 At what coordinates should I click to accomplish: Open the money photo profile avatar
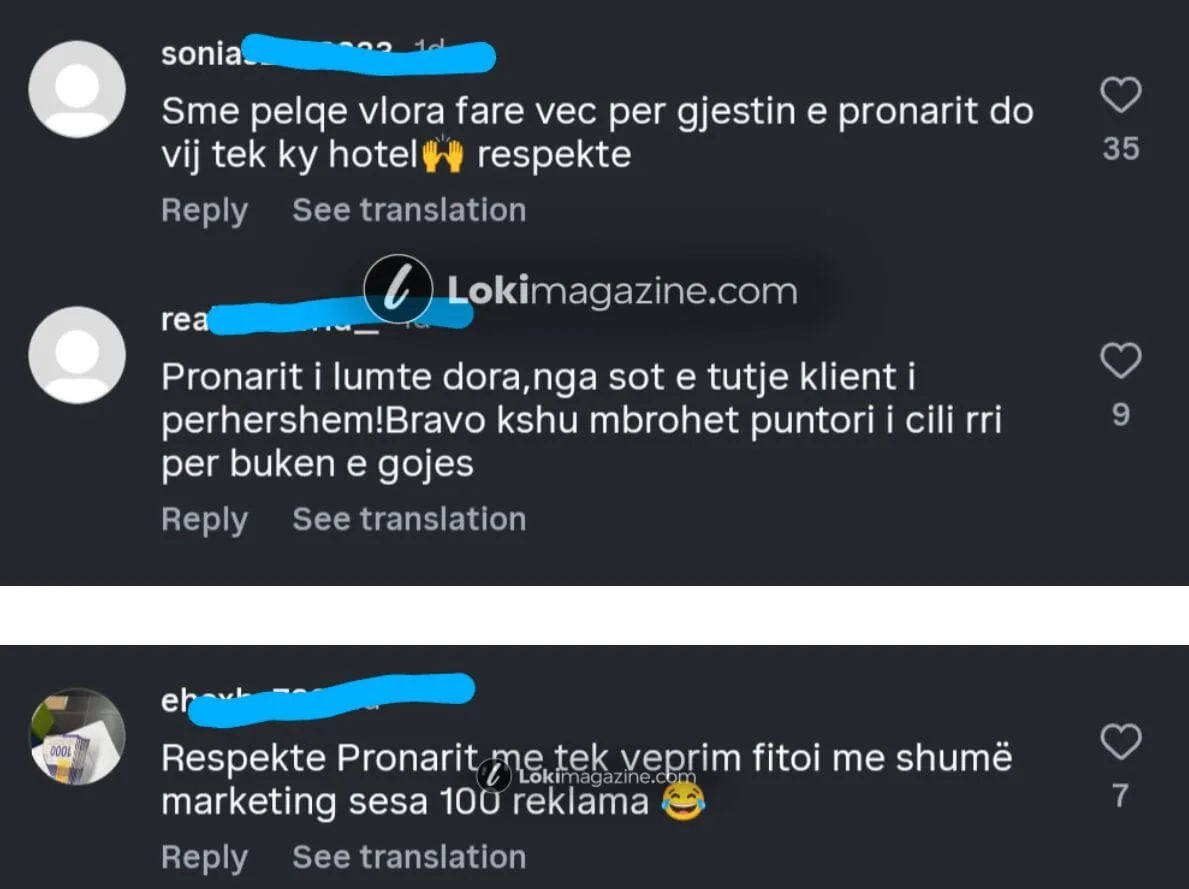click(x=77, y=737)
